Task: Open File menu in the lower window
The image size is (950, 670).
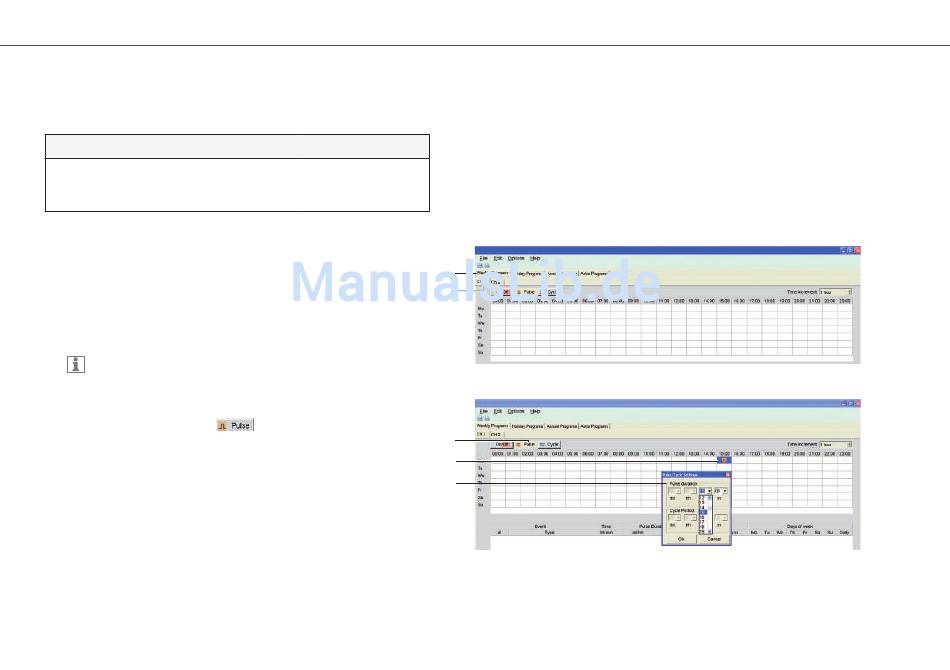Action: (x=483, y=411)
